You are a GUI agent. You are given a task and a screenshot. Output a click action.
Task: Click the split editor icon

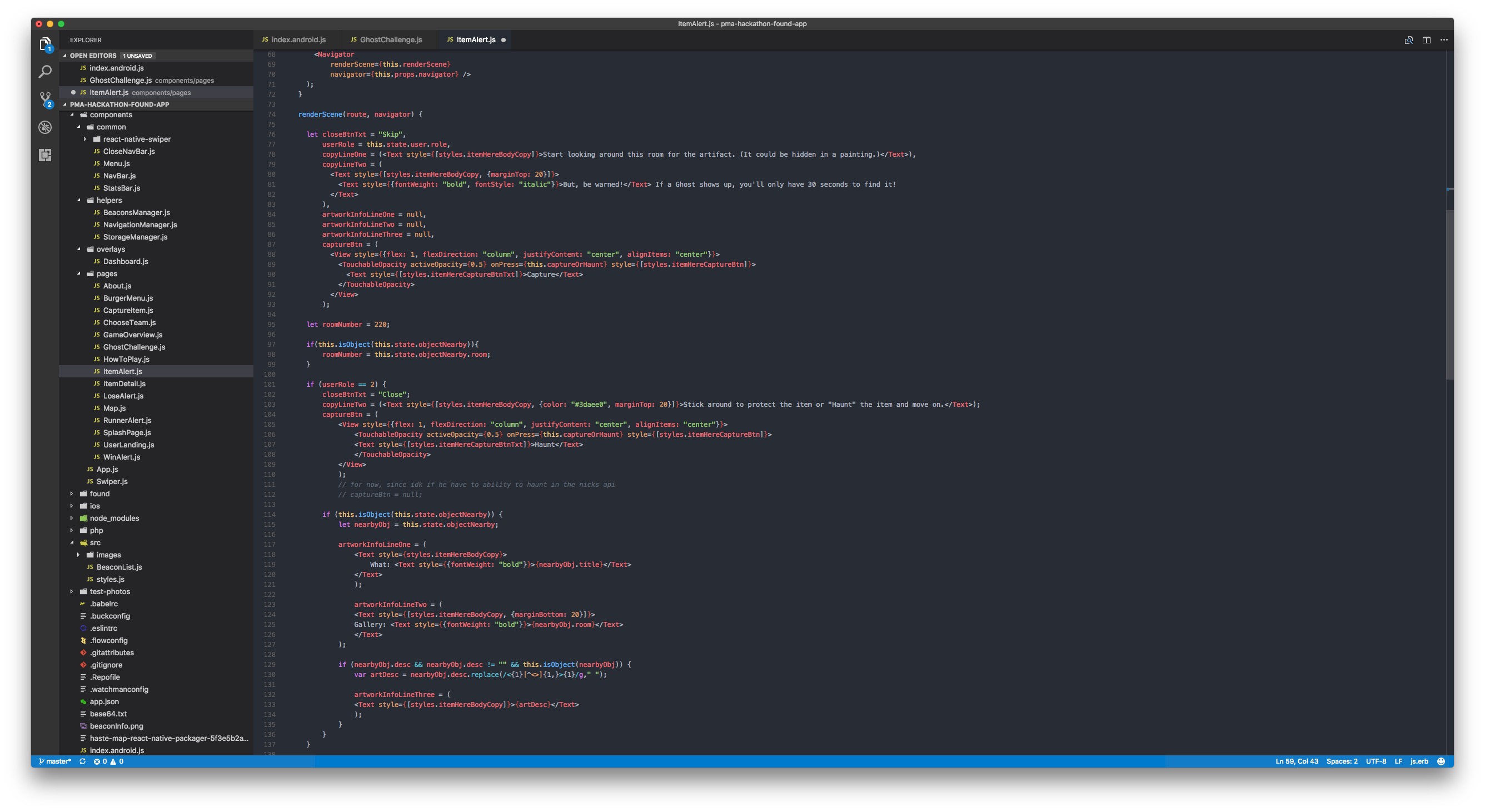(x=1426, y=40)
